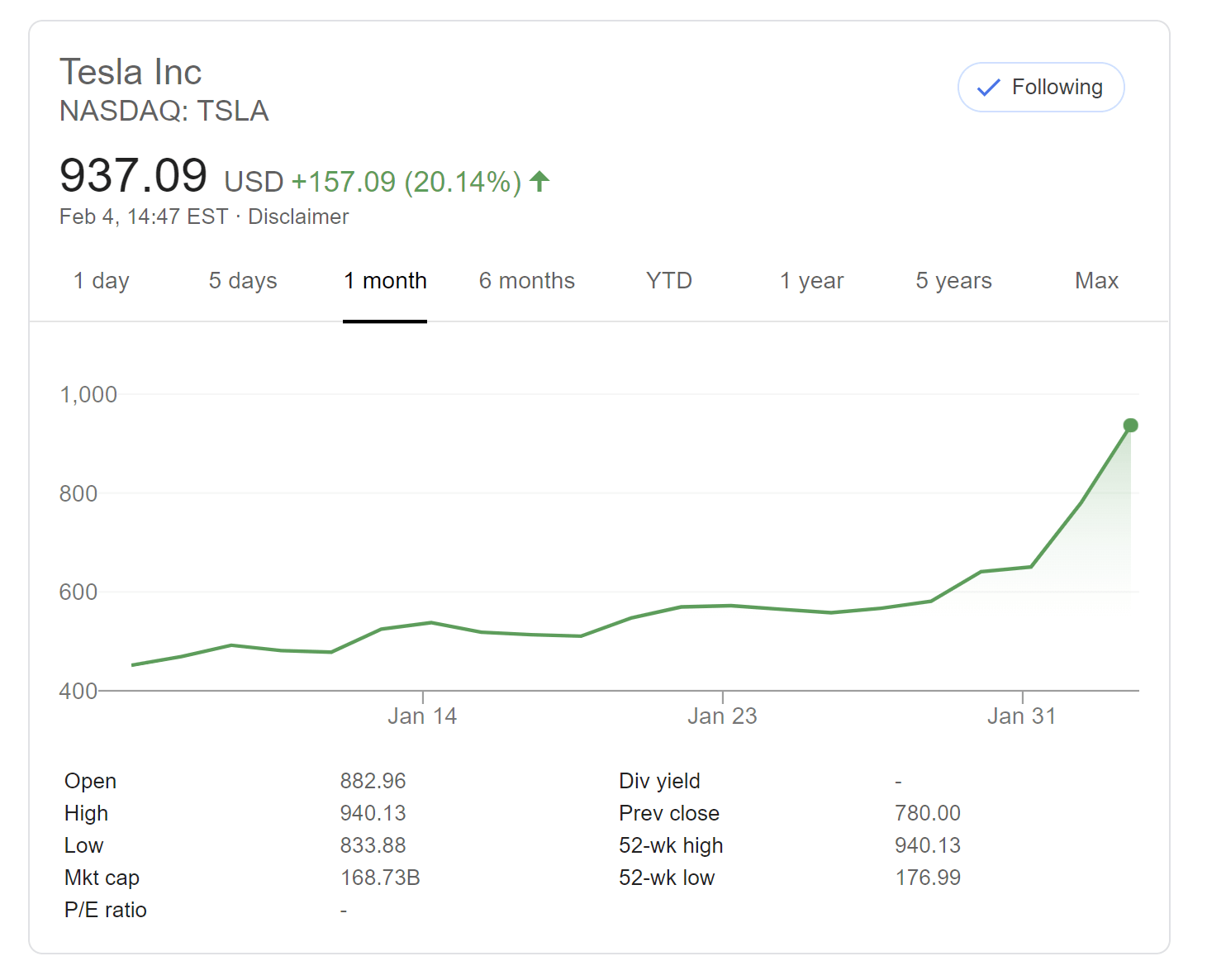Click the P/E ratio label
The image size is (1207, 980).
(x=106, y=910)
